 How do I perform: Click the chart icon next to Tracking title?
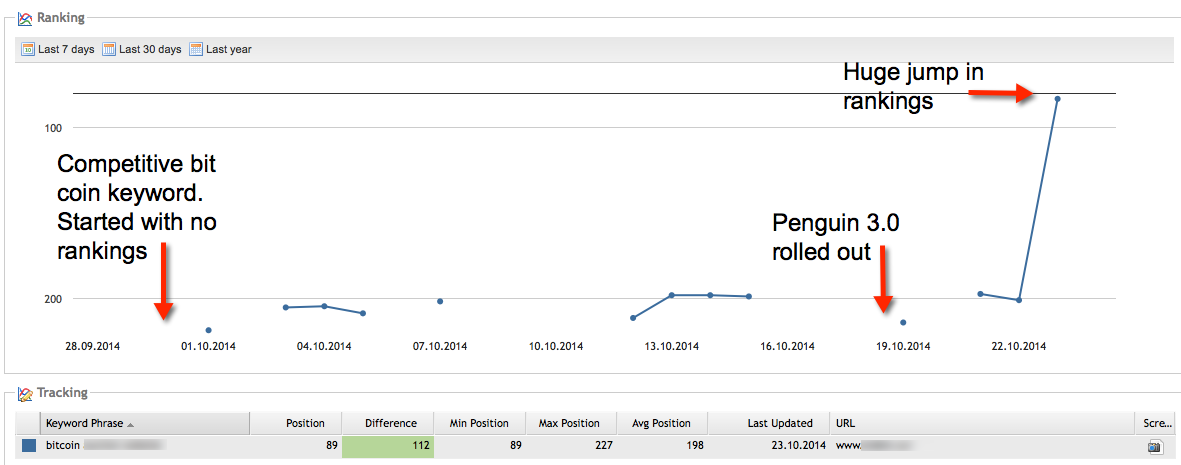coord(25,393)
